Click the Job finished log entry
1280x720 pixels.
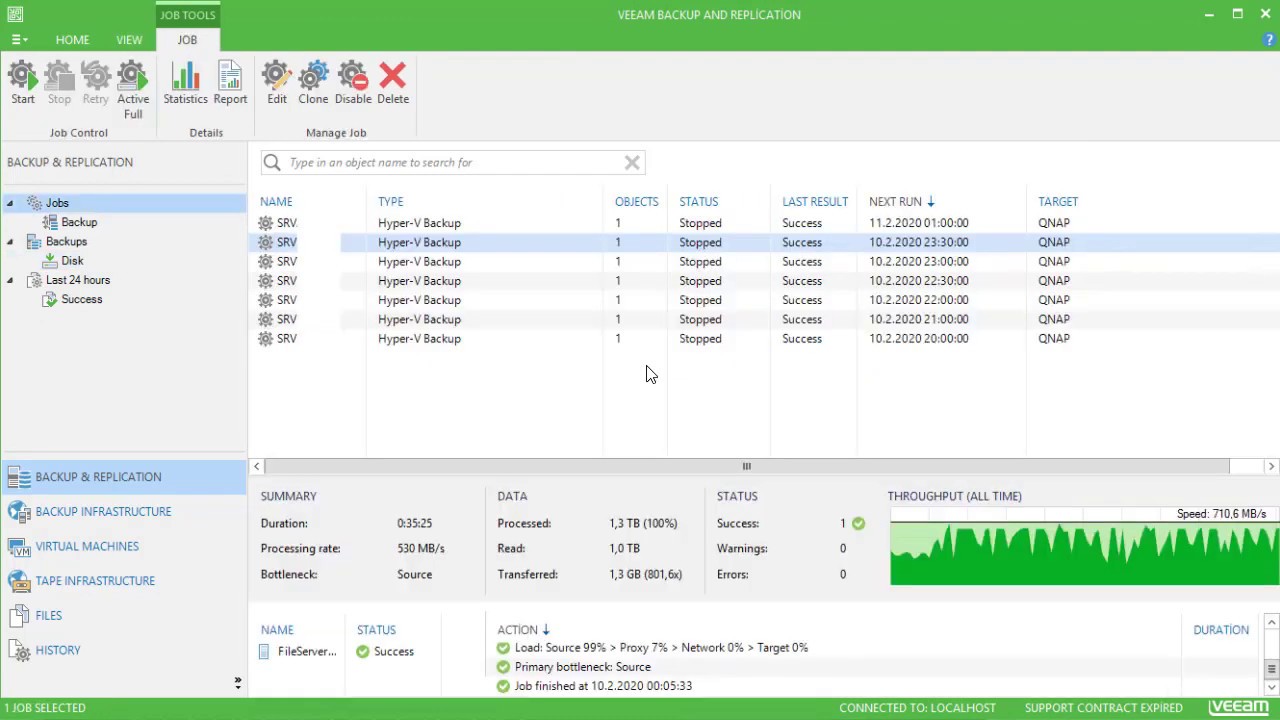click(x=603, y=686)
